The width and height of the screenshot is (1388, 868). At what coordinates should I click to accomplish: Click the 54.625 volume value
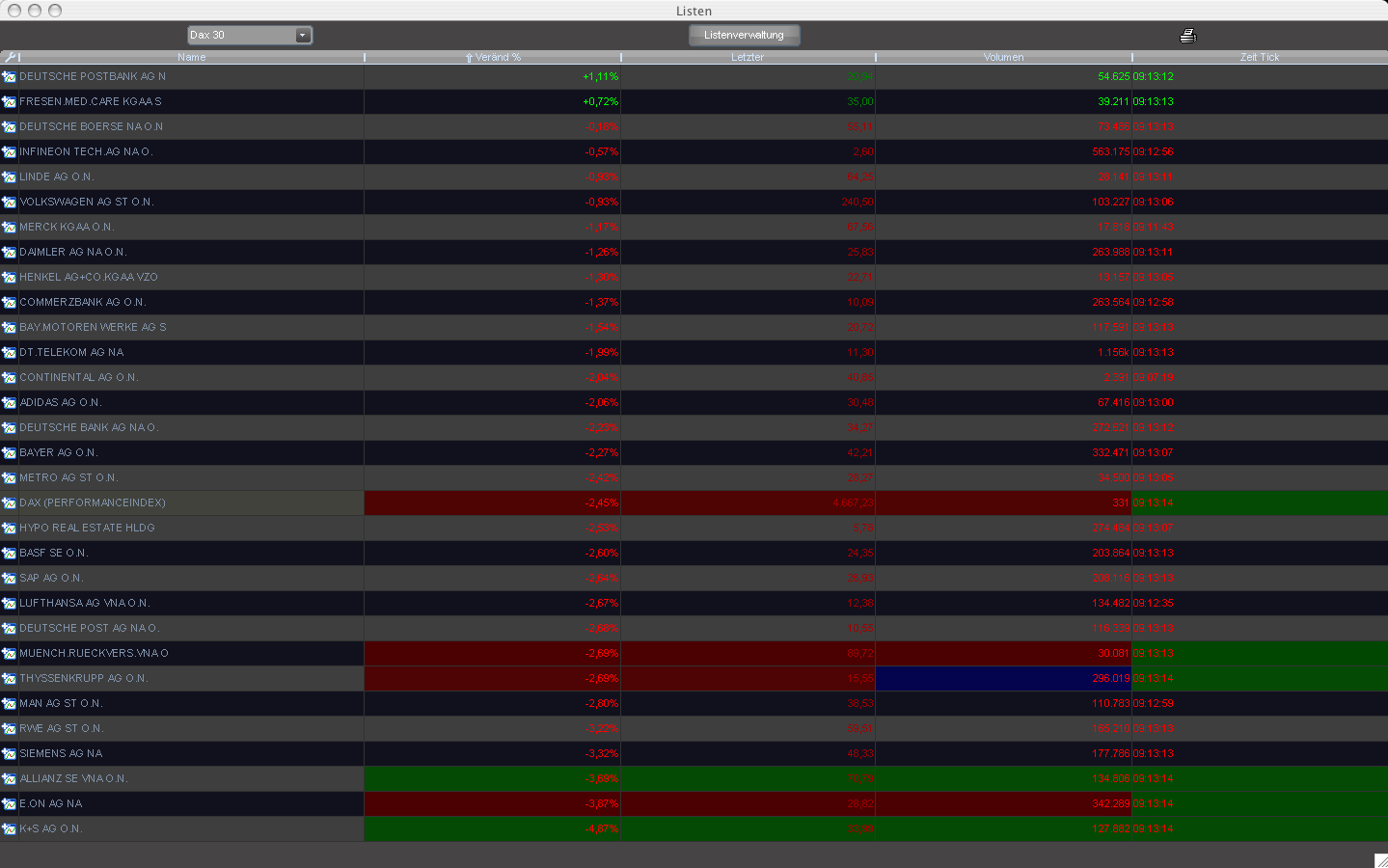(x=1113, y=76)
